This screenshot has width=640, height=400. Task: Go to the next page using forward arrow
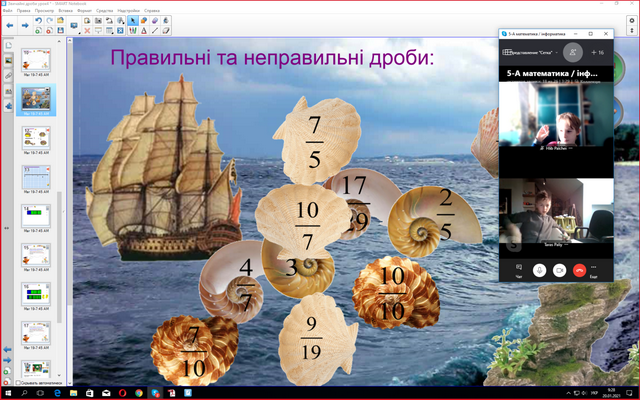point(22,24)
